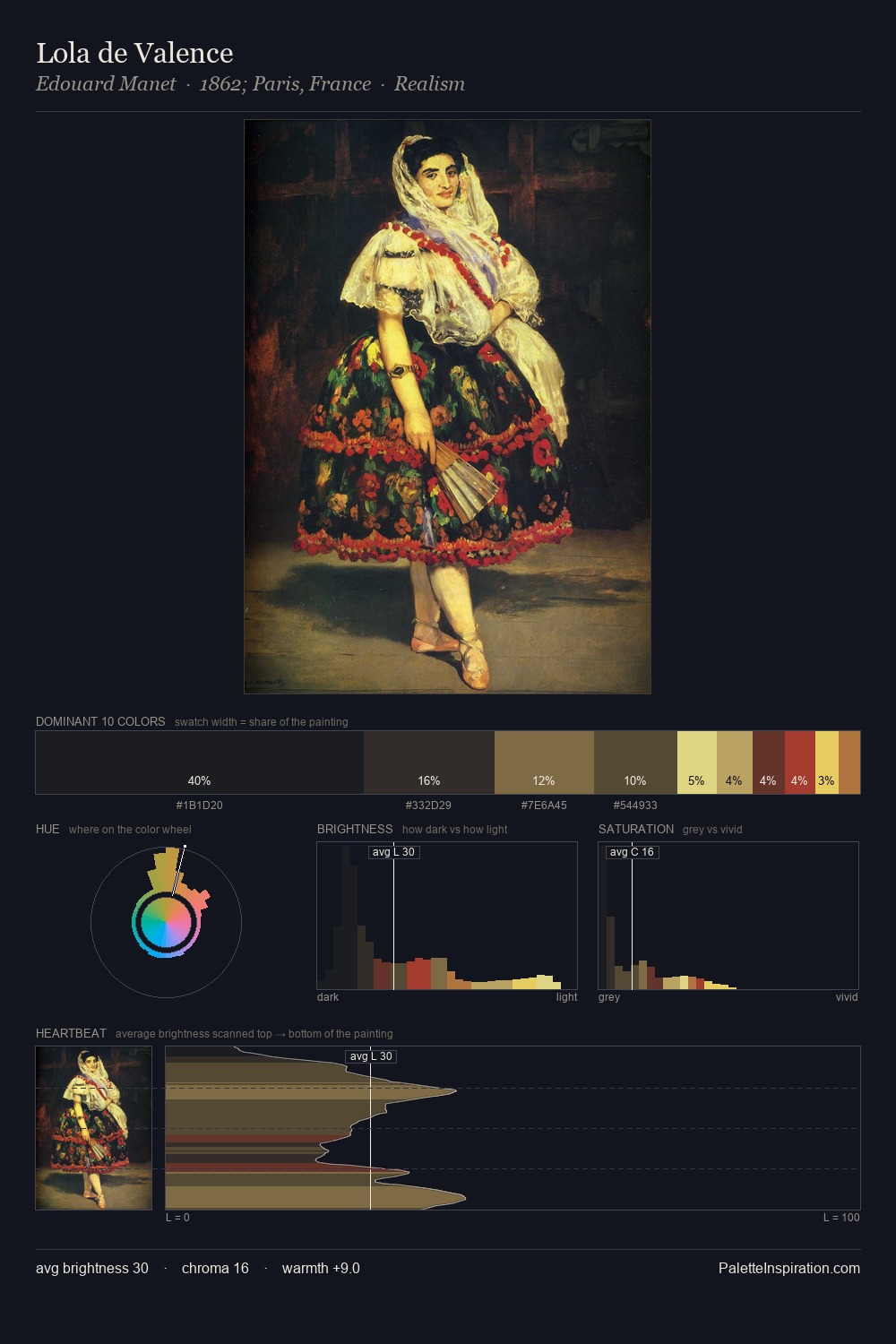Click the "dark" axis label
This screenshot has height=1344, width=896.
coord(328,997)
